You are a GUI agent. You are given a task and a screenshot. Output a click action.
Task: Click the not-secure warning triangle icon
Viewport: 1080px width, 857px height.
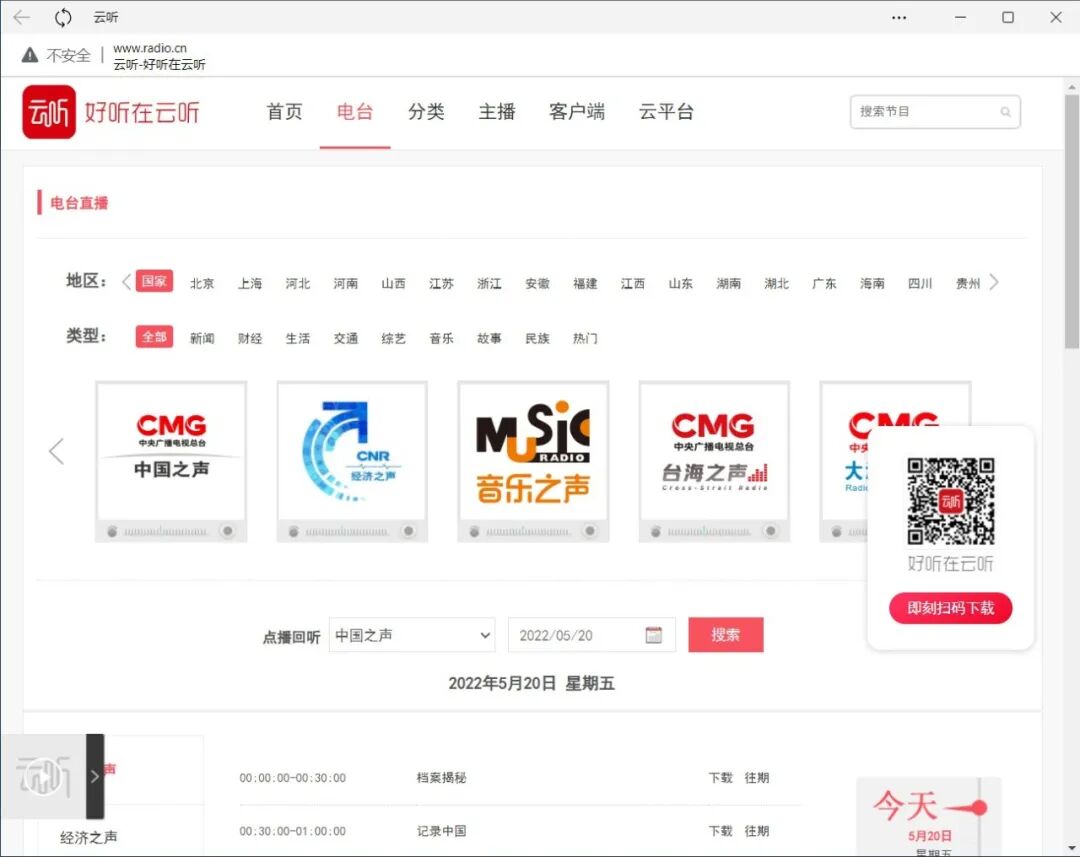(x=30, y=55)
